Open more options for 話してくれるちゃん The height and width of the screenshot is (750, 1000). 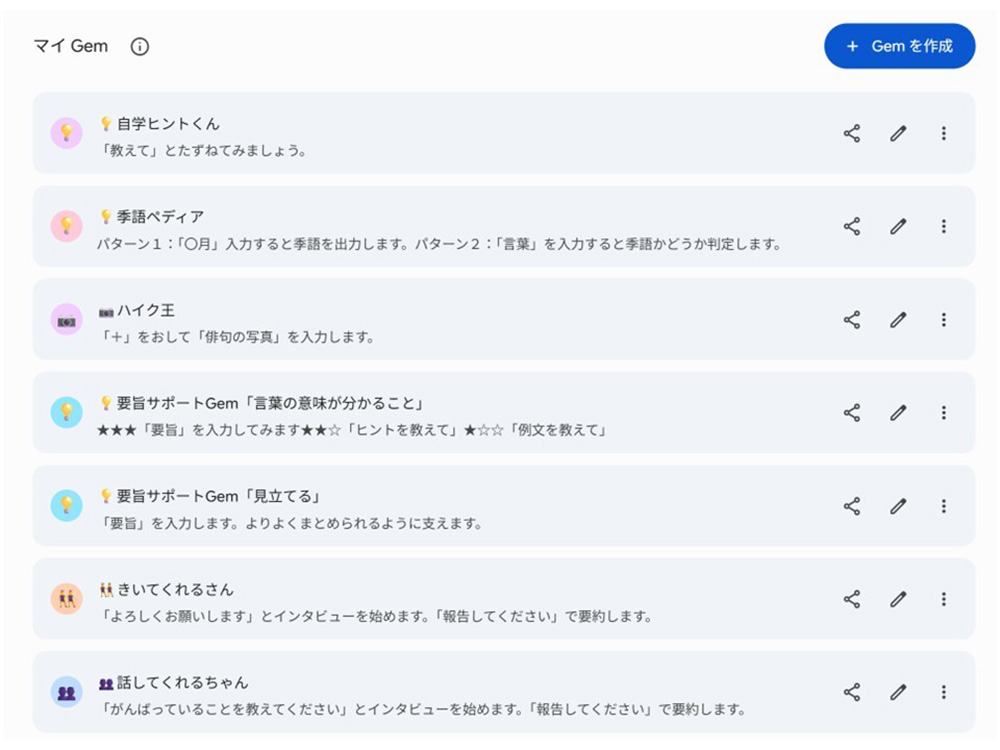(943, 692)
